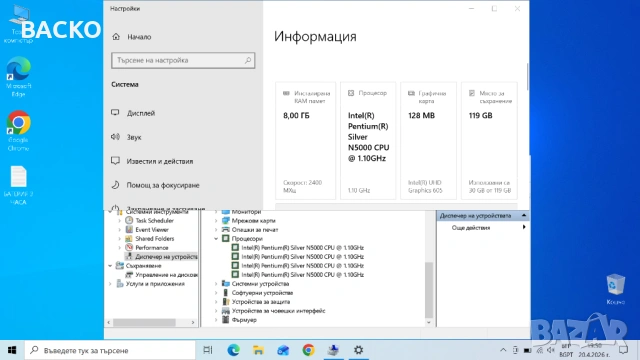Select Performance in the tree
The width and height of the screenshot is (640, 360).
[151, 247]
